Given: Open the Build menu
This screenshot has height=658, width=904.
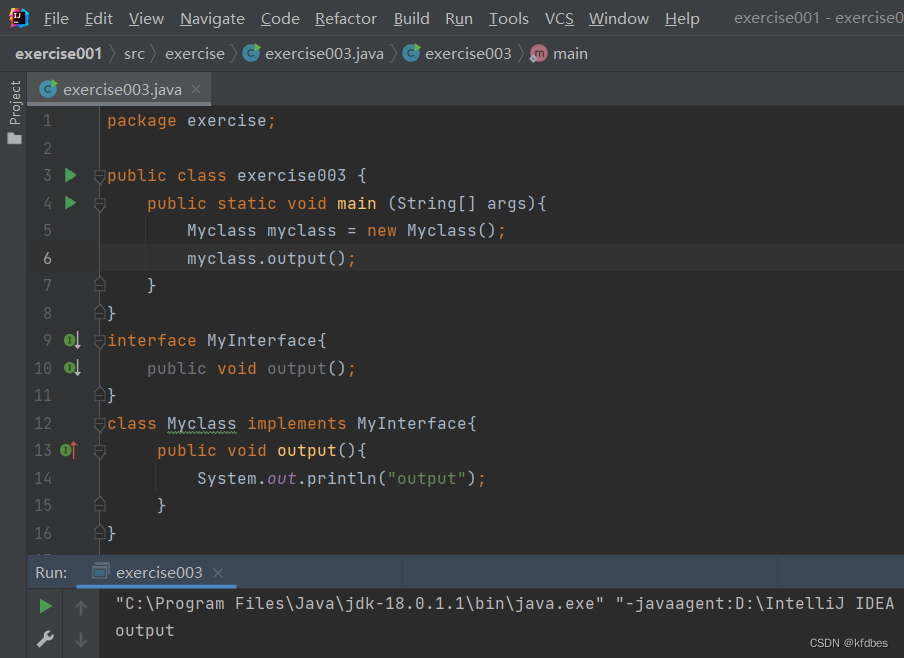Looking at the screenshot, I should pos(411,19).
